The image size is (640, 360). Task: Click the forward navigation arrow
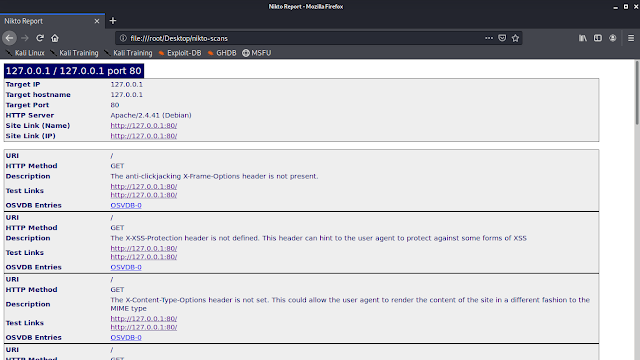25,38
